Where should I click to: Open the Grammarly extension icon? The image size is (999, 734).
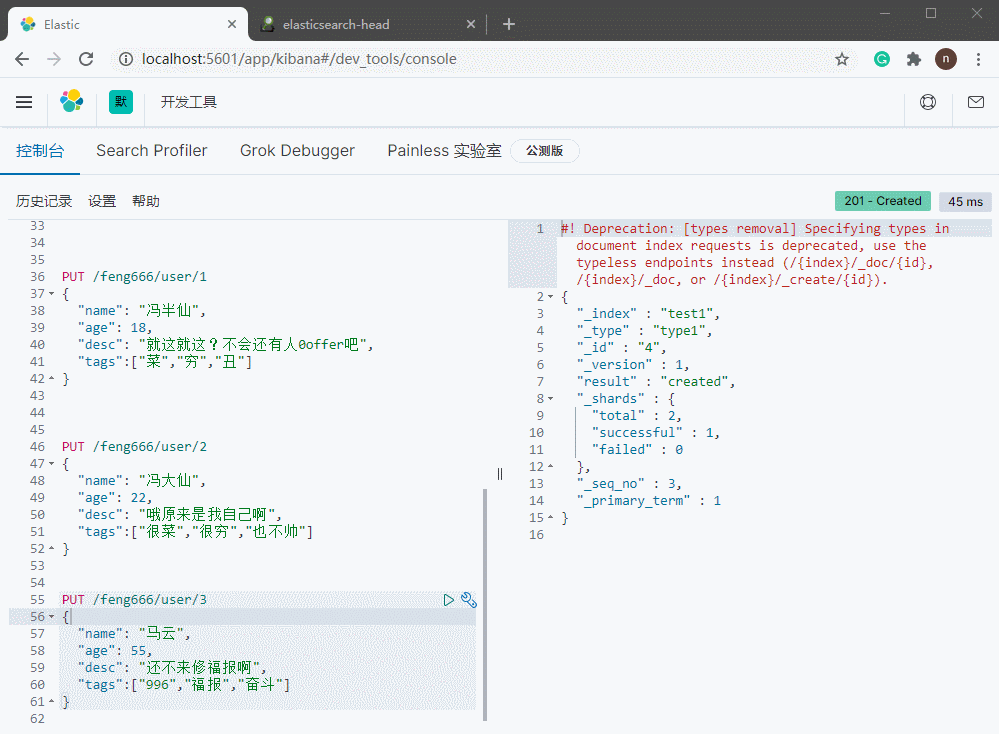[x=882, y=59]
